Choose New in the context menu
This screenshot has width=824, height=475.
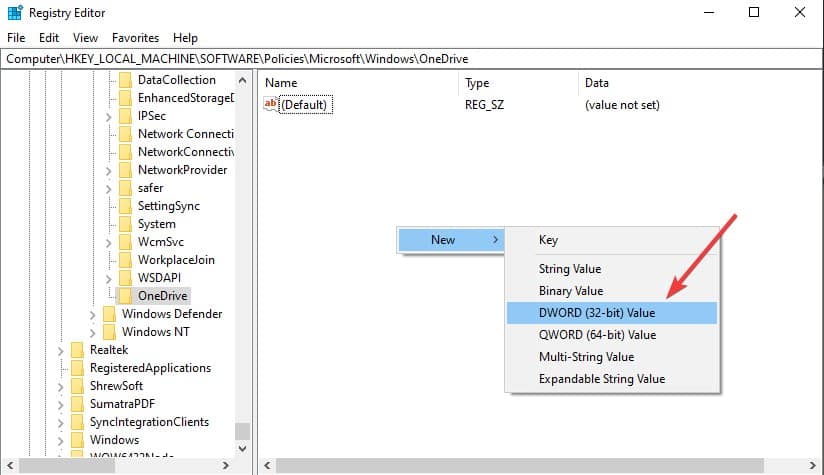451,240
